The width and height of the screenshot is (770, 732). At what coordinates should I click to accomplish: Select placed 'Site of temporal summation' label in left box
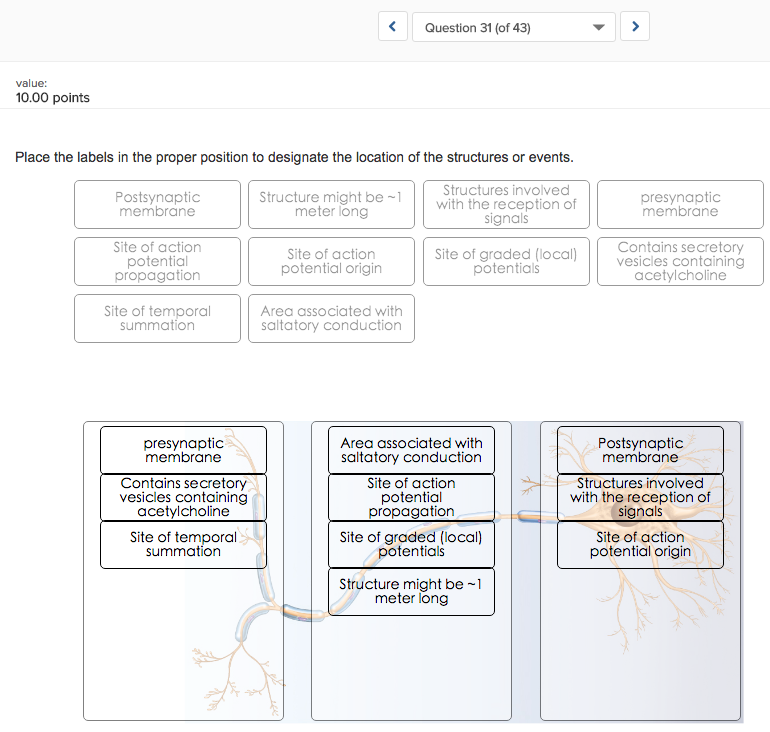pos(183,544)
